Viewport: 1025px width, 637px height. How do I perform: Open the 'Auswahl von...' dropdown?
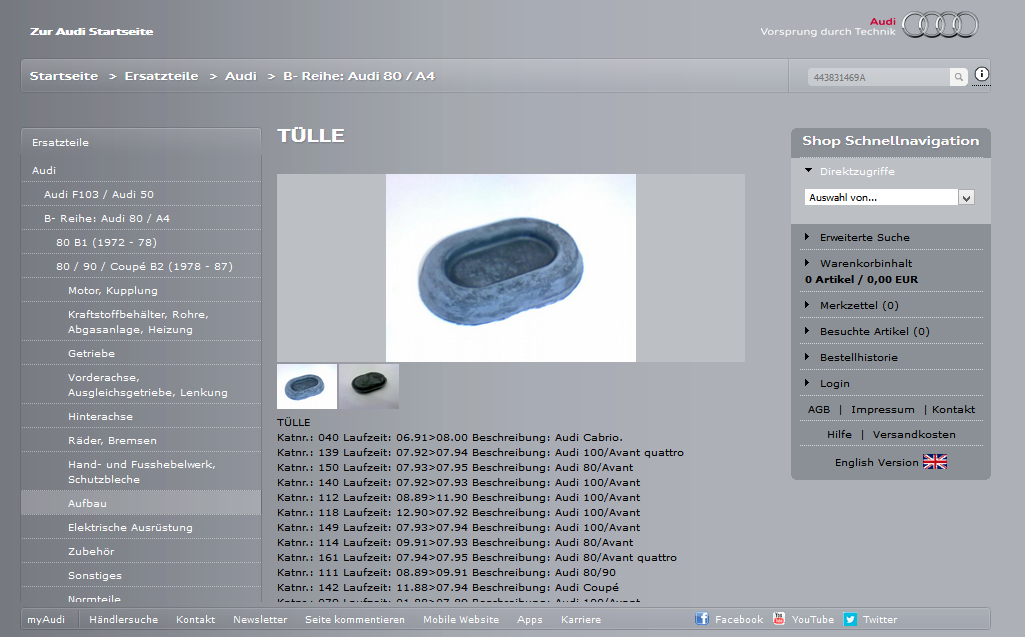[x=889, y=198]
